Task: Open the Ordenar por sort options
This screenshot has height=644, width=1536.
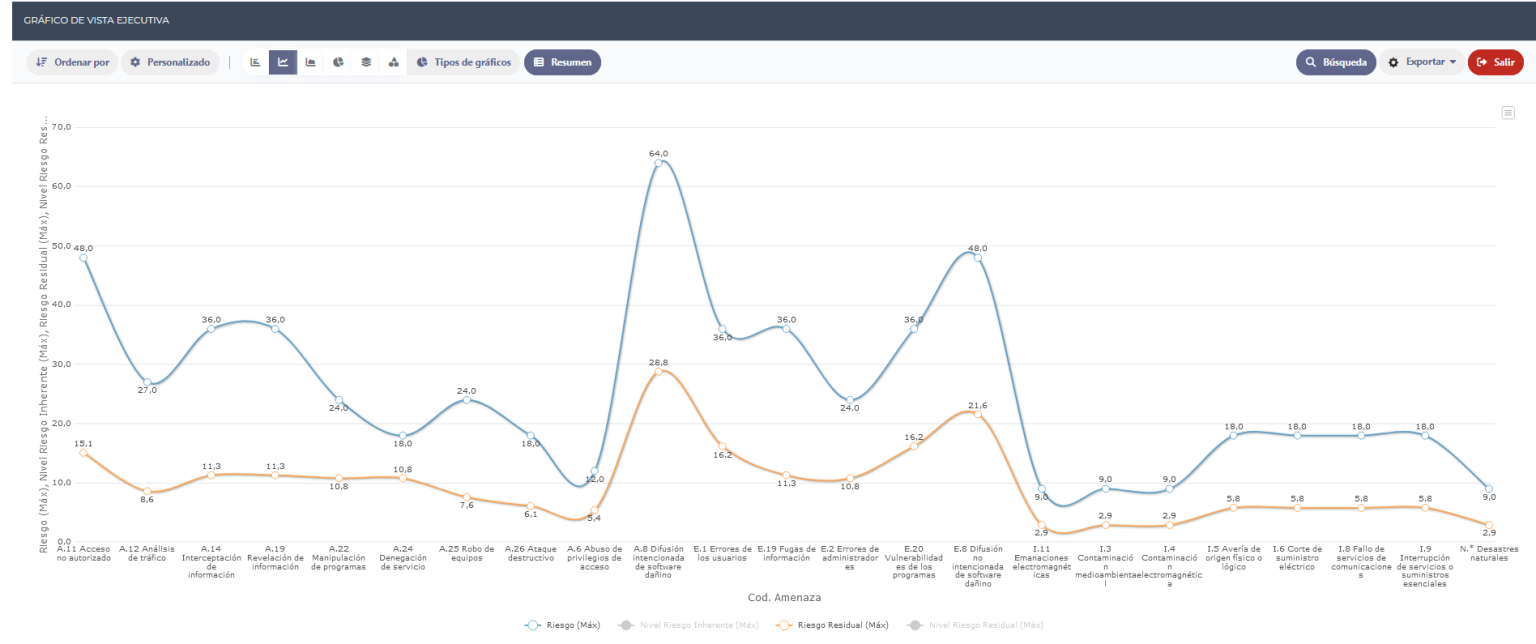Action: (72, 62)
